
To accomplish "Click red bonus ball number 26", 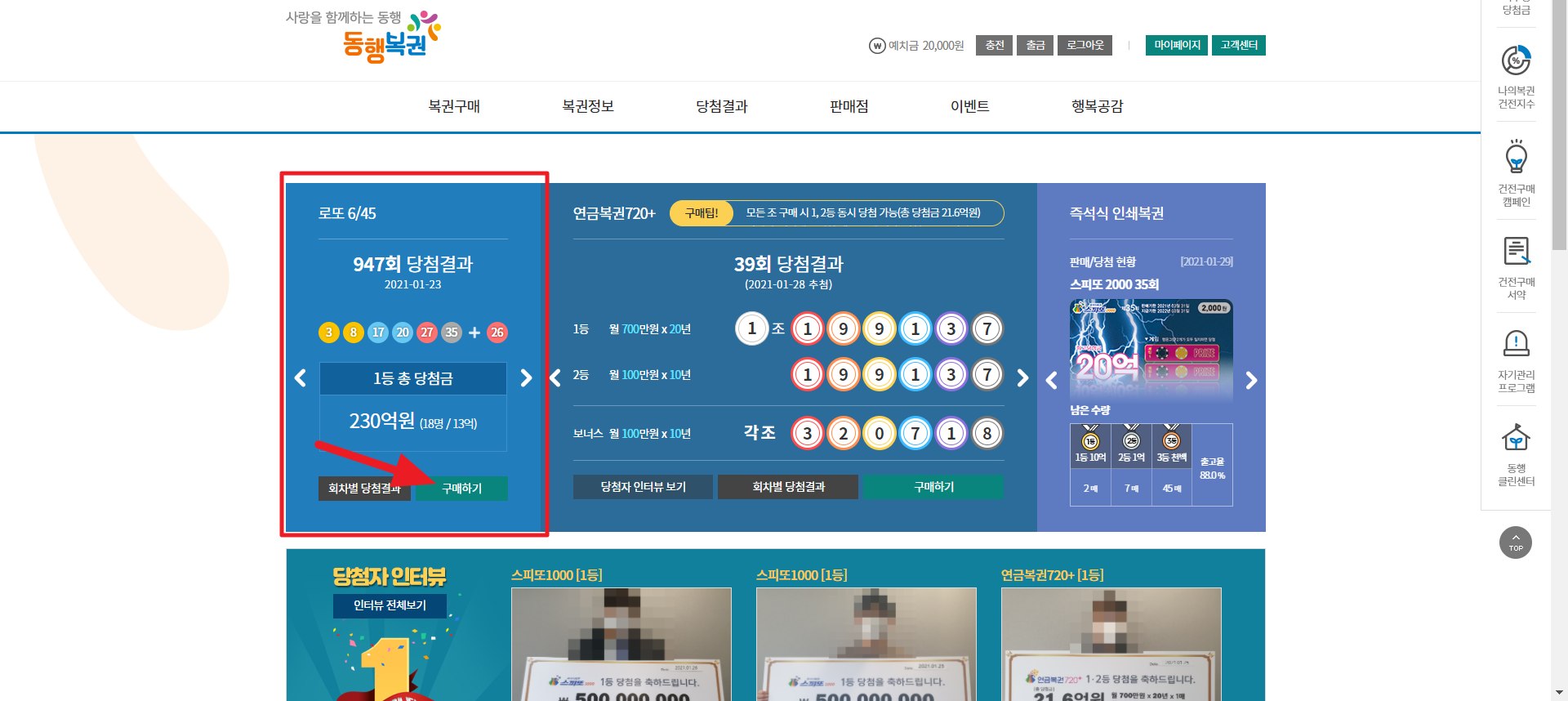I will [497, 333].
